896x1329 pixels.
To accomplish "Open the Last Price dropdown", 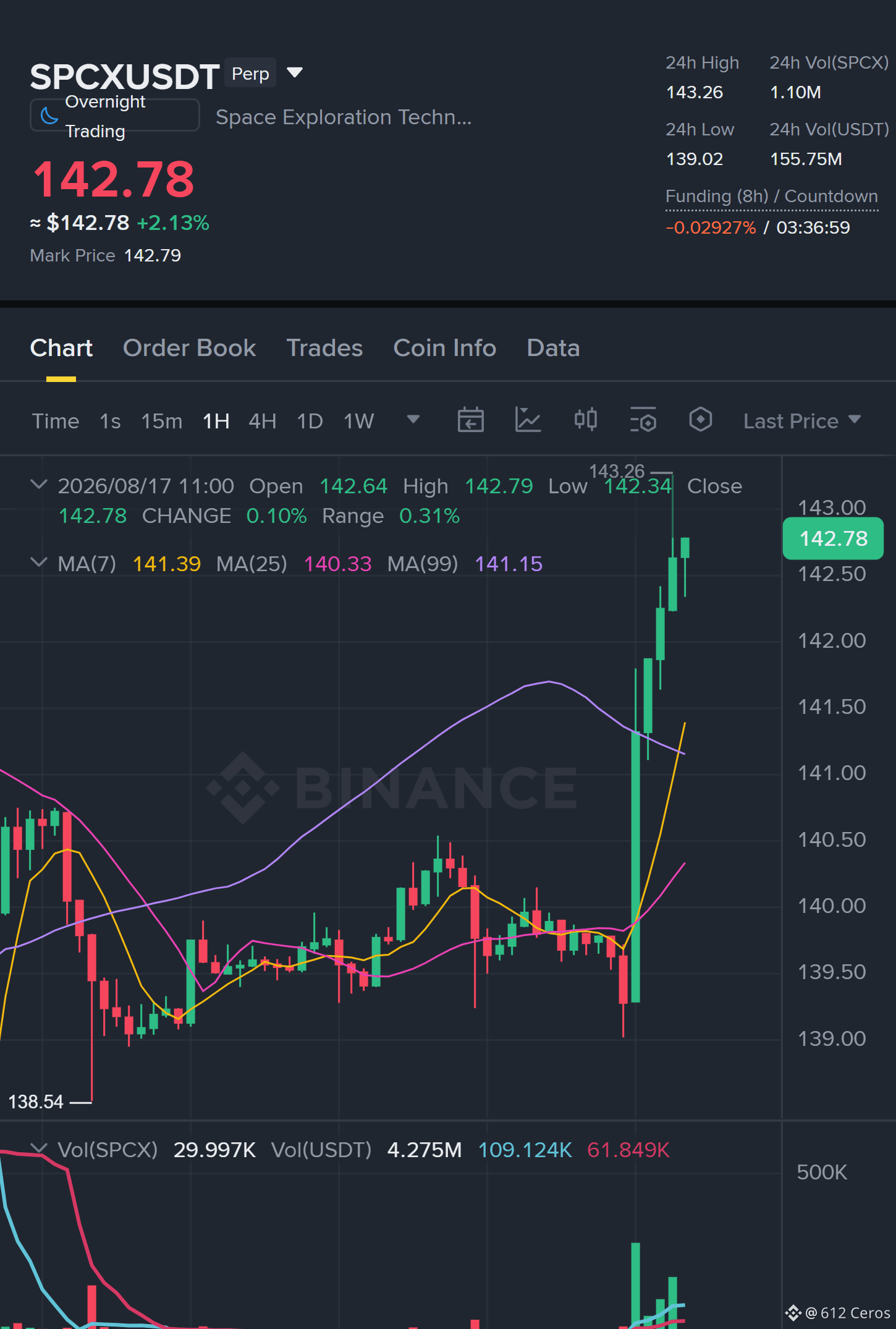I will (802, 421).
